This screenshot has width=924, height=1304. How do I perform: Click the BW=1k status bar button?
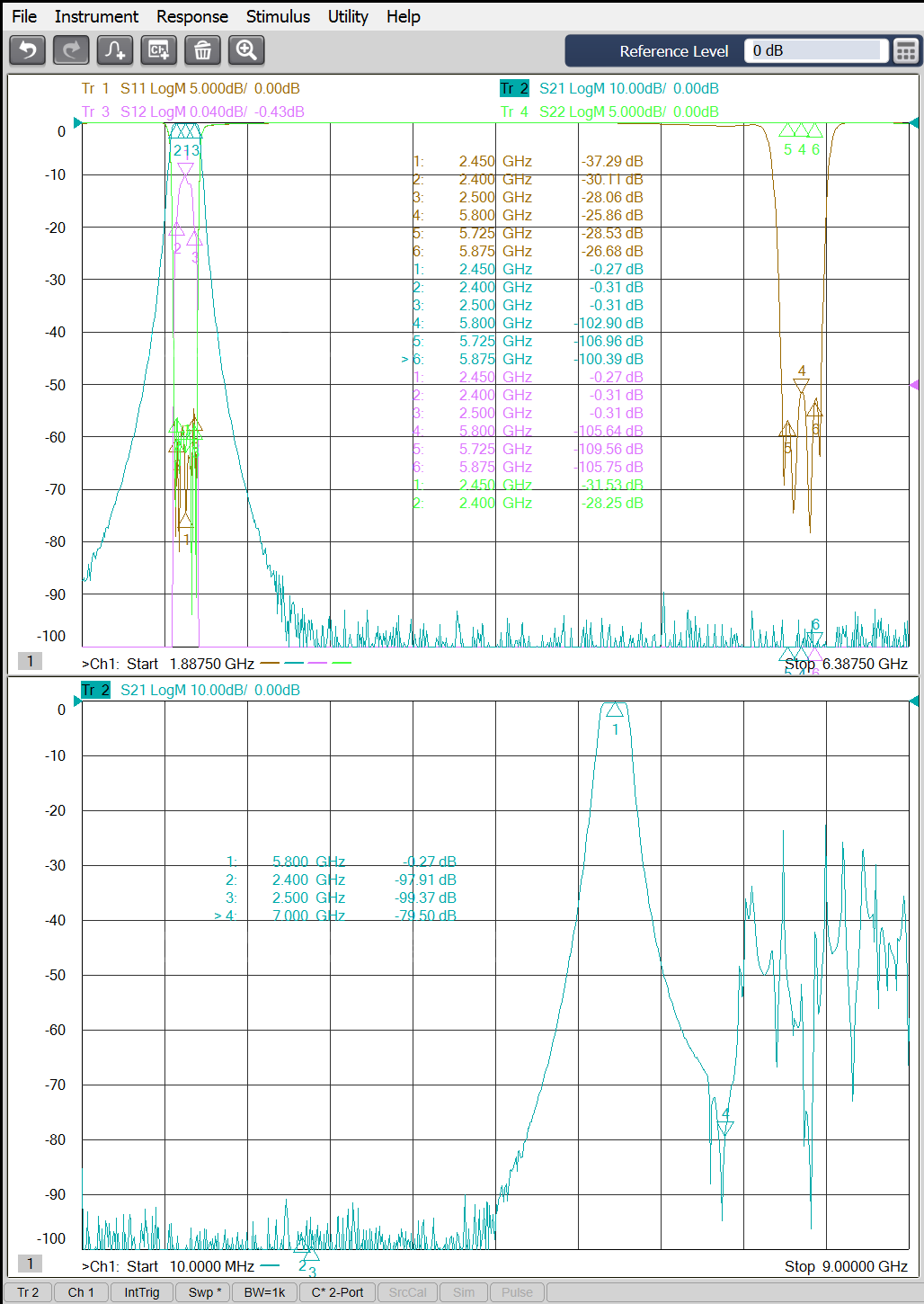[x=264, y=1292]
